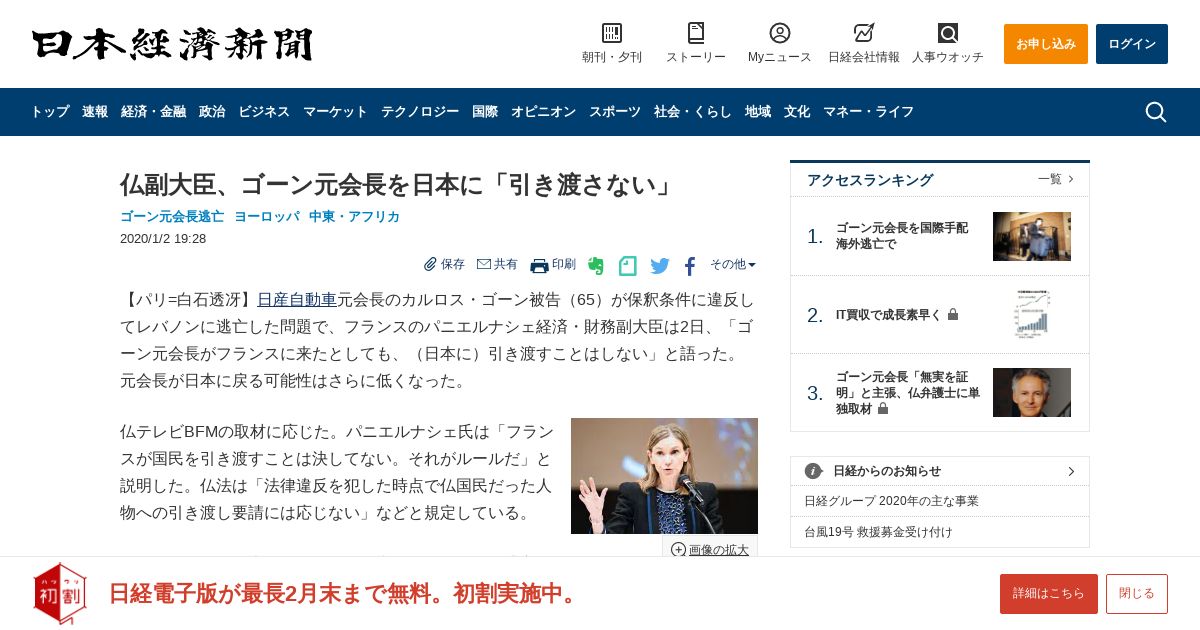This screenshot has width=1200, height=630.
Task: Open the 朝刊・夕刊 newspaper icon
Action: [612, 33]
